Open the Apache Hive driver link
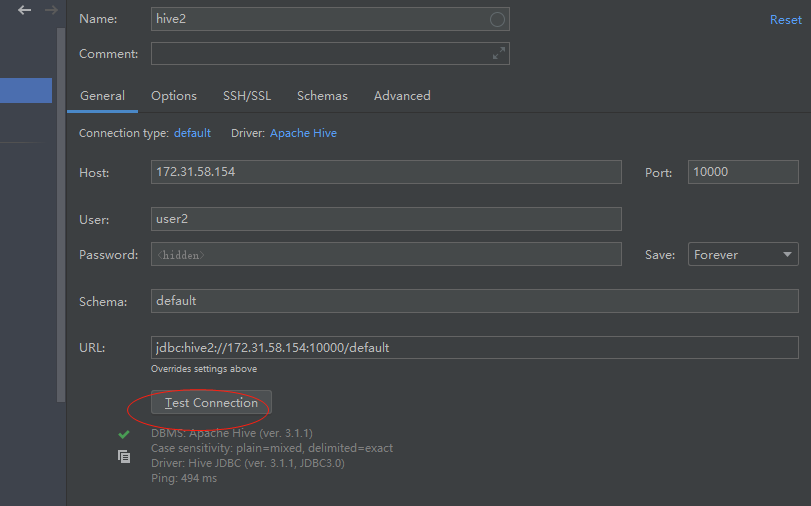The width and height of the screenshot is (811, 506). click(303, 133)
